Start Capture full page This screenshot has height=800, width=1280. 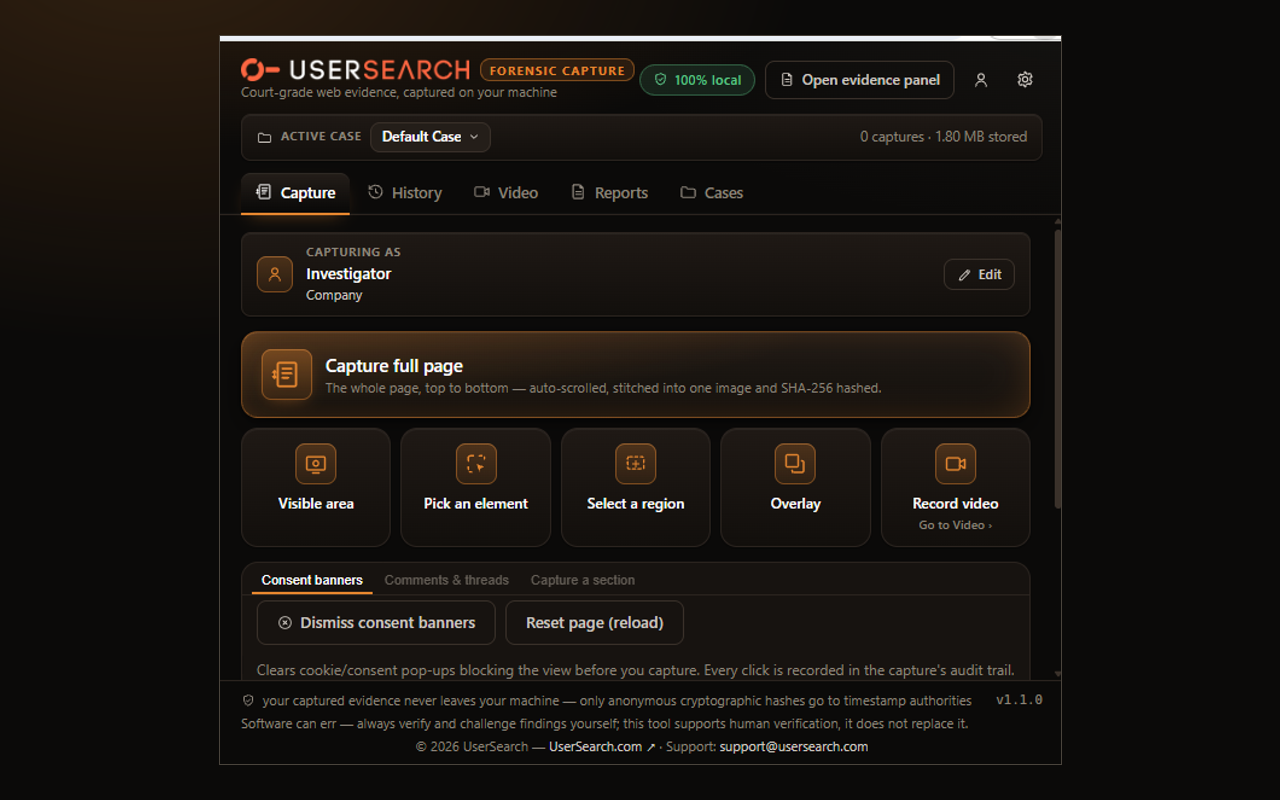tap(635, 374)
